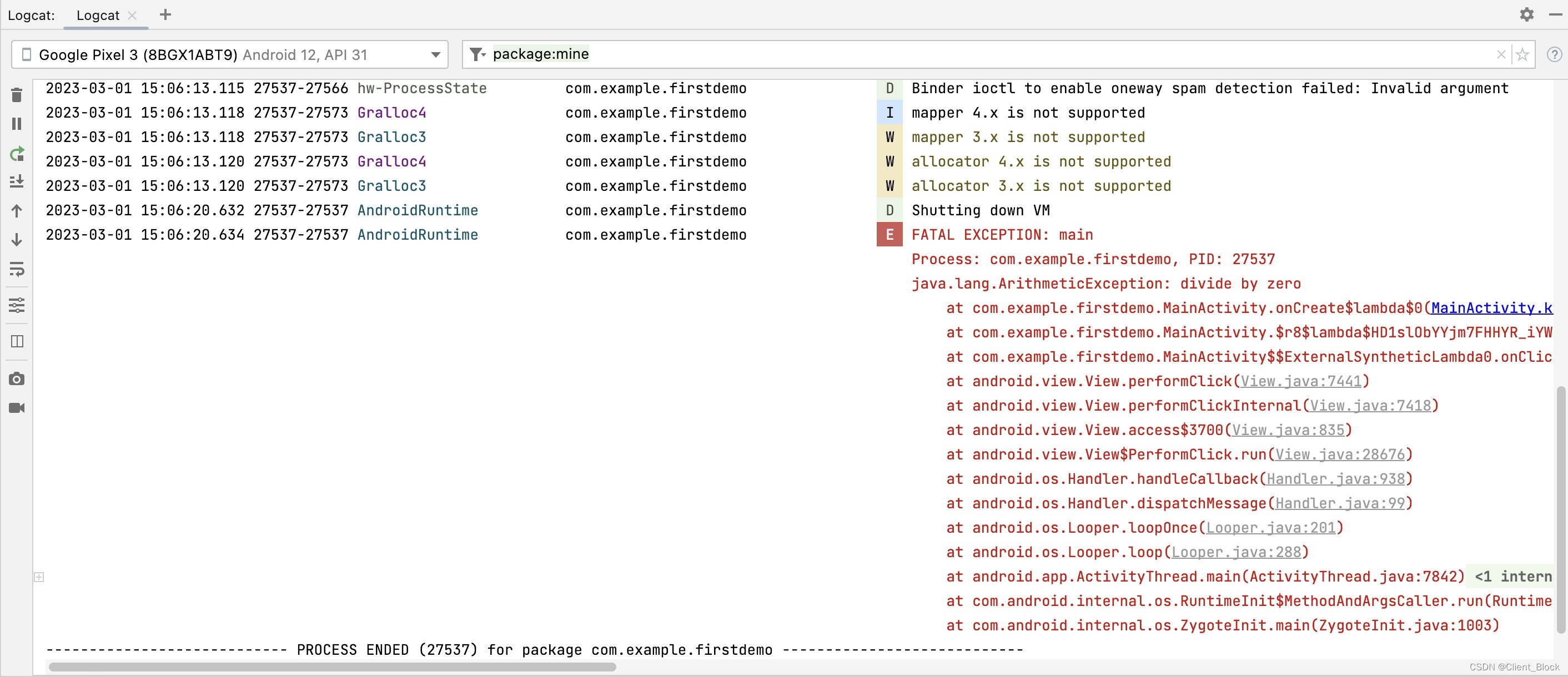Take a device screenshot with camera icon
1568x677 pixels.
pos(17,379)
